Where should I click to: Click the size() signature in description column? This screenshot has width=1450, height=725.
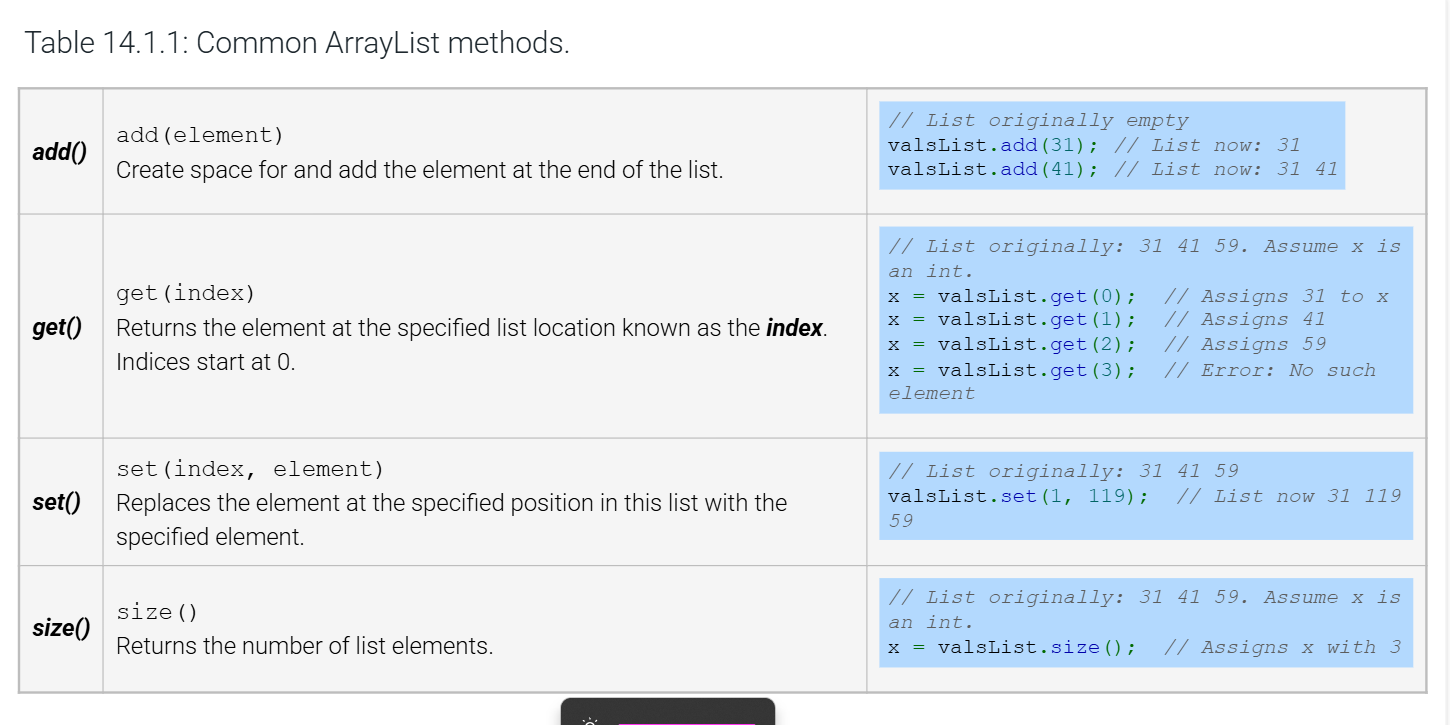click(x=157, y=611)
